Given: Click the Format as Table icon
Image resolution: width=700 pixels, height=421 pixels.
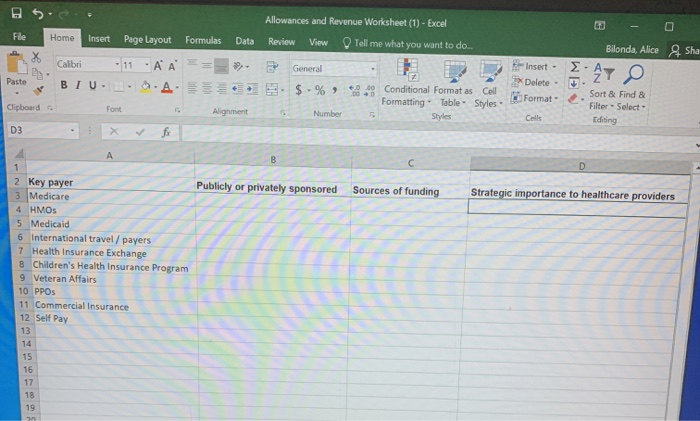Looking at the screenshot, I should tap(454, 71).
